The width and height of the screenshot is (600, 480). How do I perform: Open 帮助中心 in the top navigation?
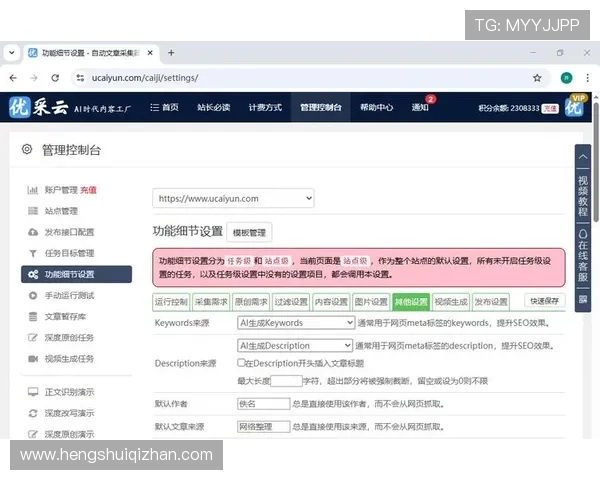point(377,107)
